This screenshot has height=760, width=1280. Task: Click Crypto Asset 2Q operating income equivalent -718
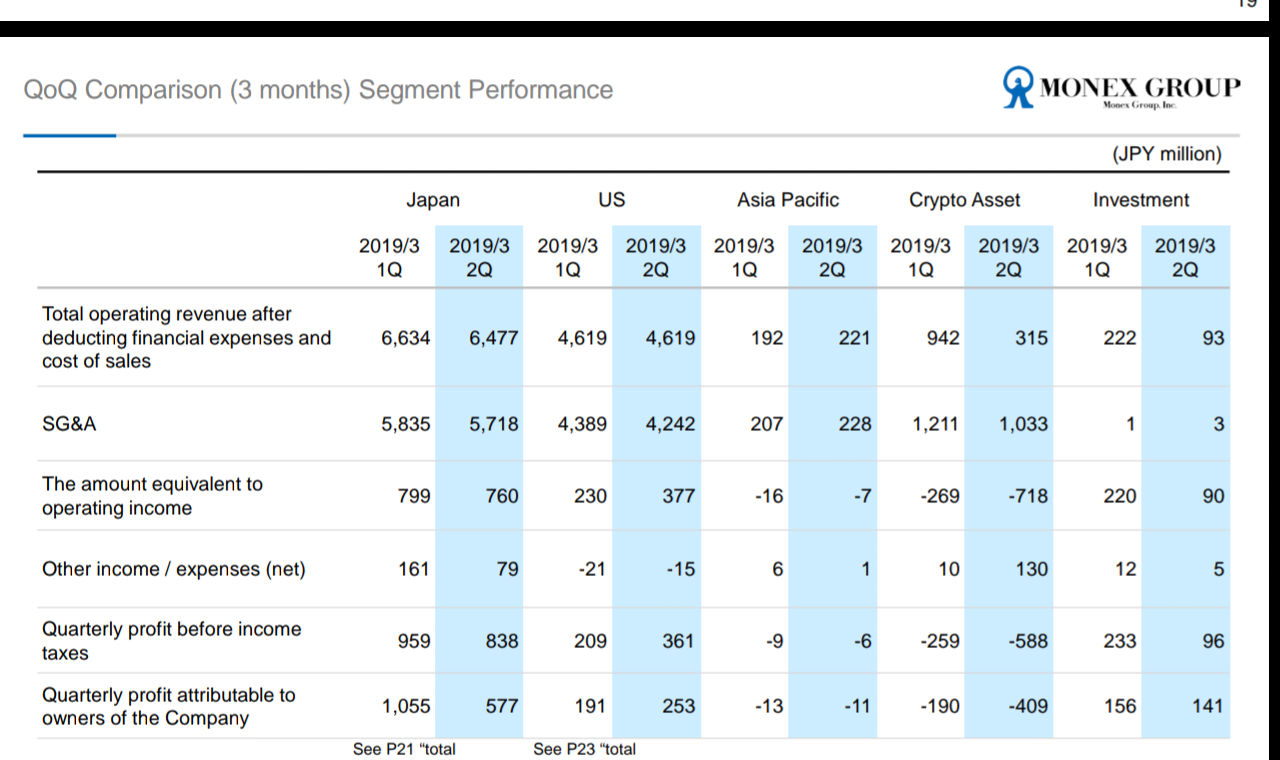click(1027, 496)
